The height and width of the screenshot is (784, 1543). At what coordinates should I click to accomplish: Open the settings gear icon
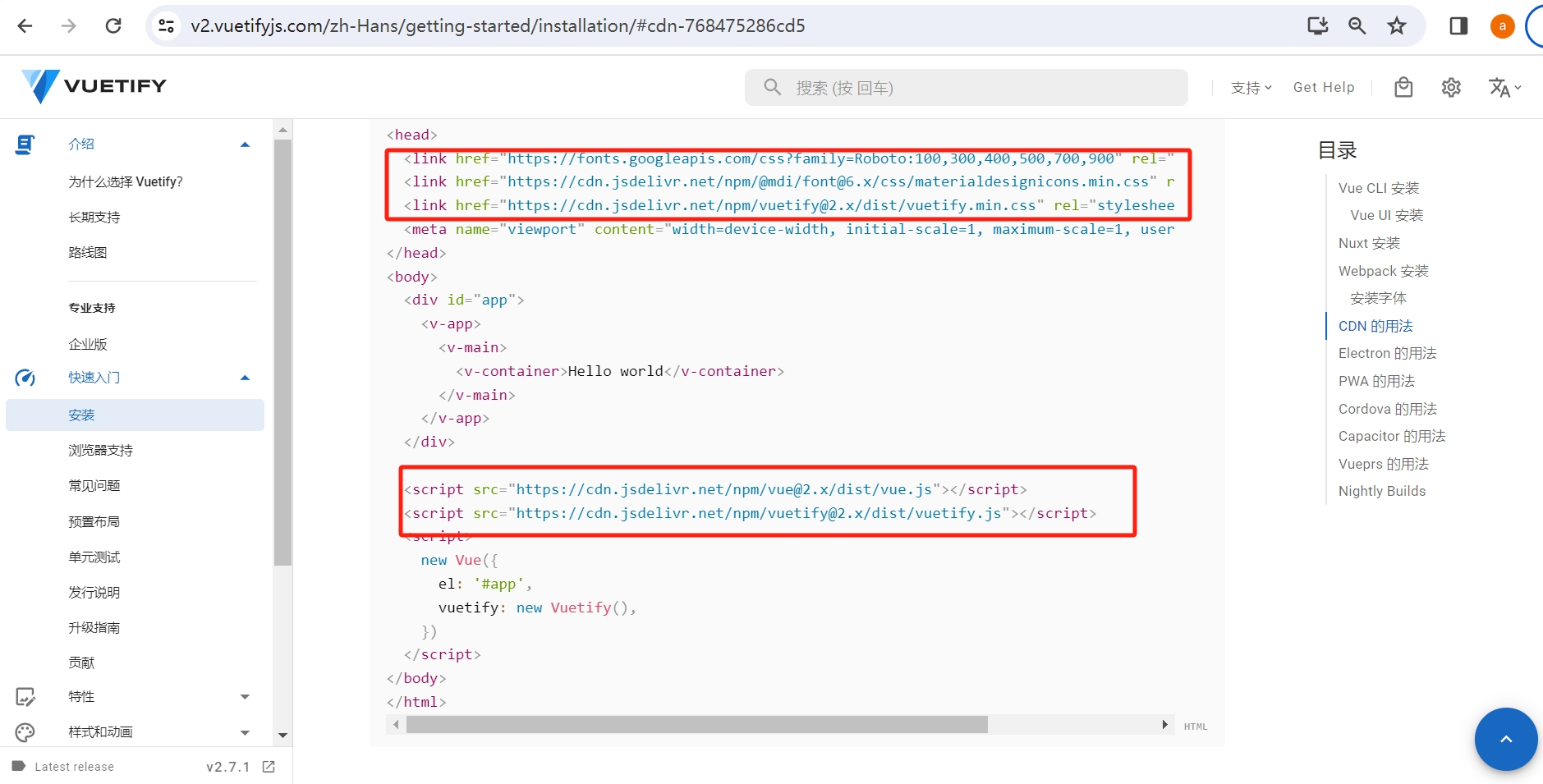tap(1451, 87)
